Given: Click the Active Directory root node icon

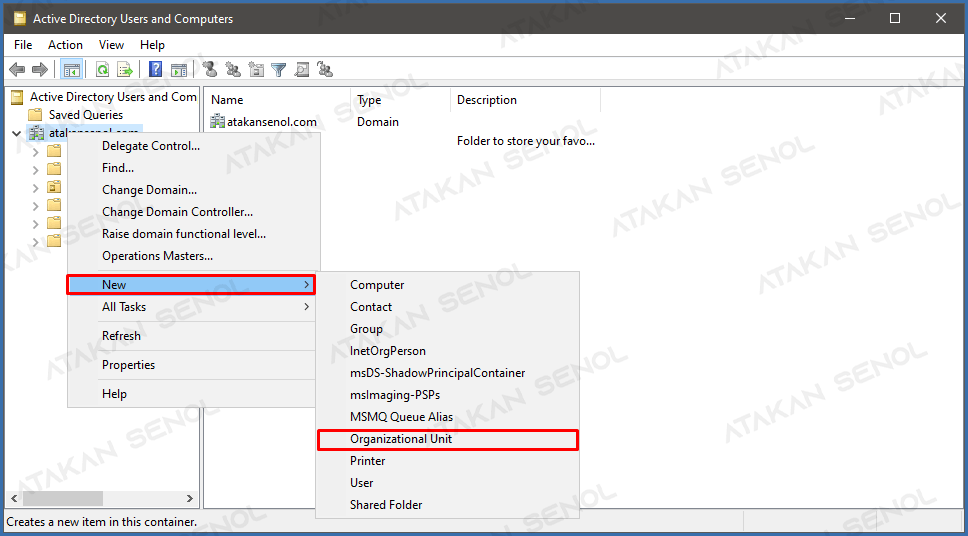Looking at the screenshot, I should 18,97.
